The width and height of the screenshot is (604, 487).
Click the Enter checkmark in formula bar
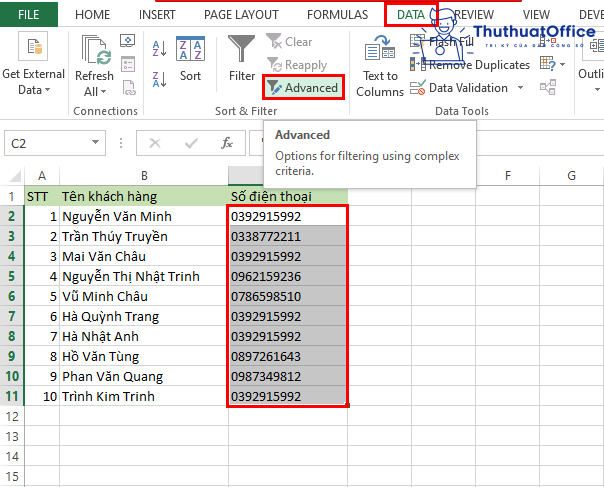[x=191, y=143]
